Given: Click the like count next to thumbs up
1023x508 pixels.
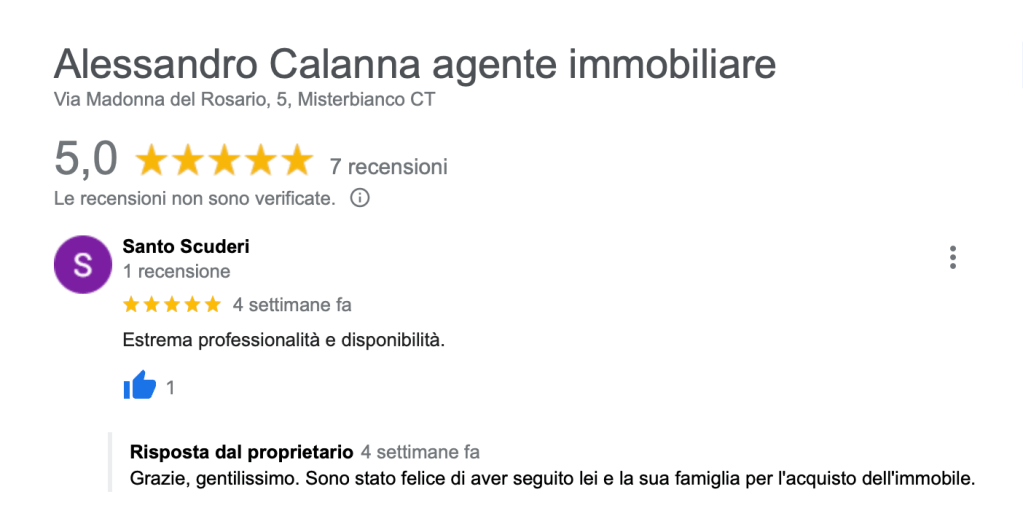Looking at the screenshot, I should click(x=171, y=387).
